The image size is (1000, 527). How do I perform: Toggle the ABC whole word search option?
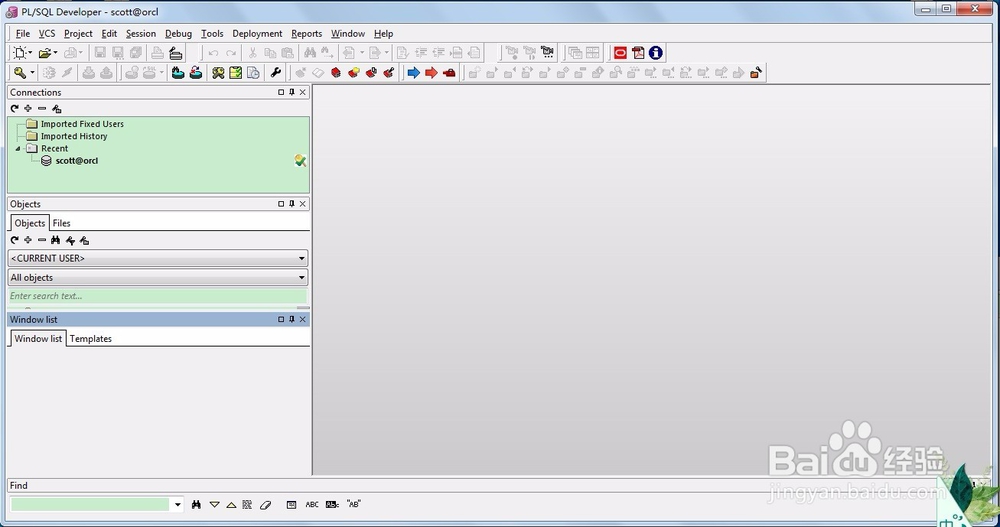tap(312, 505)
